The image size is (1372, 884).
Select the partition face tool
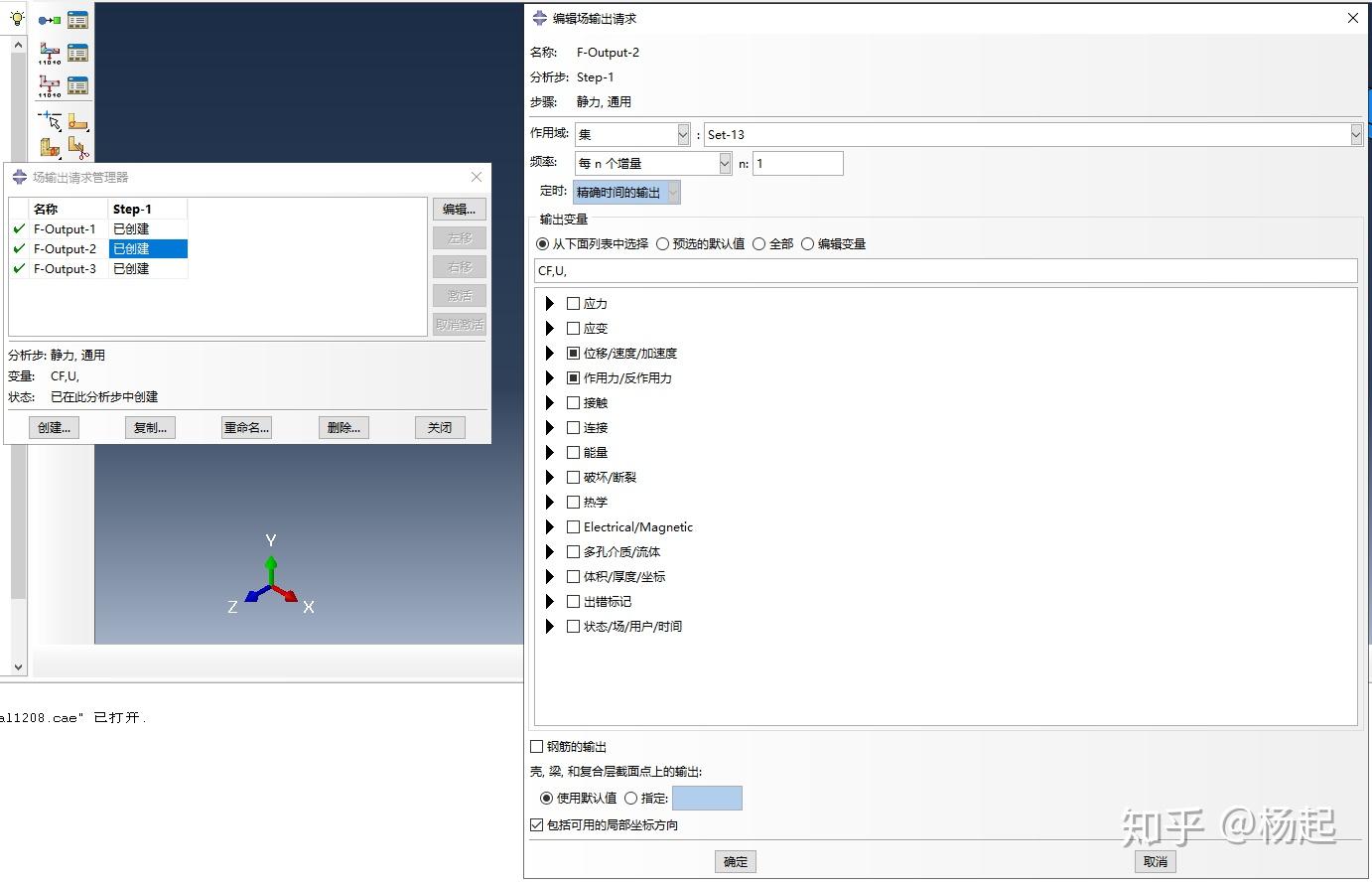[x=77, y=121]
